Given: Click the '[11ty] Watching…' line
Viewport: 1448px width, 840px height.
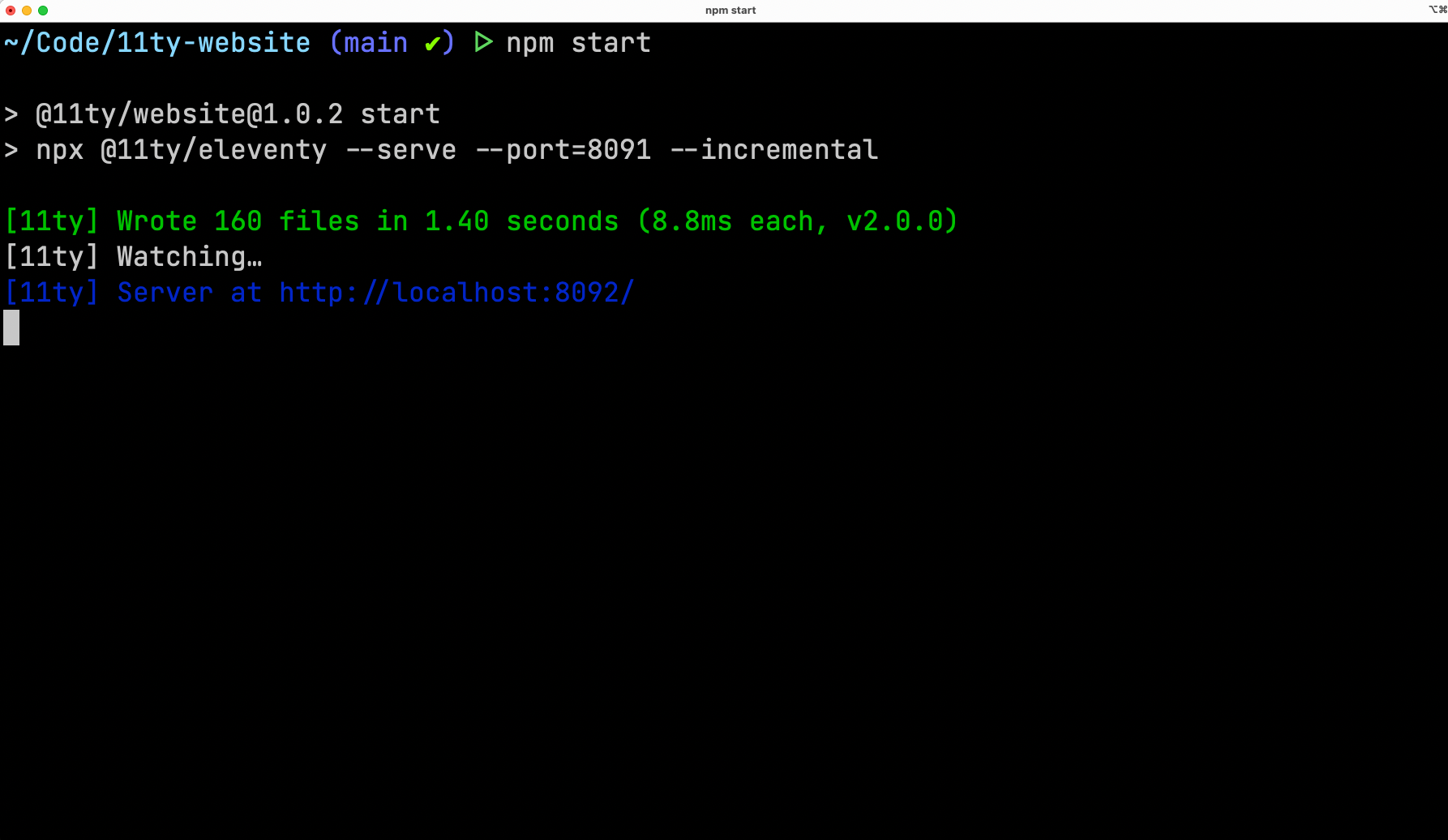Looking at the screenshot, I should click(134, 257).
